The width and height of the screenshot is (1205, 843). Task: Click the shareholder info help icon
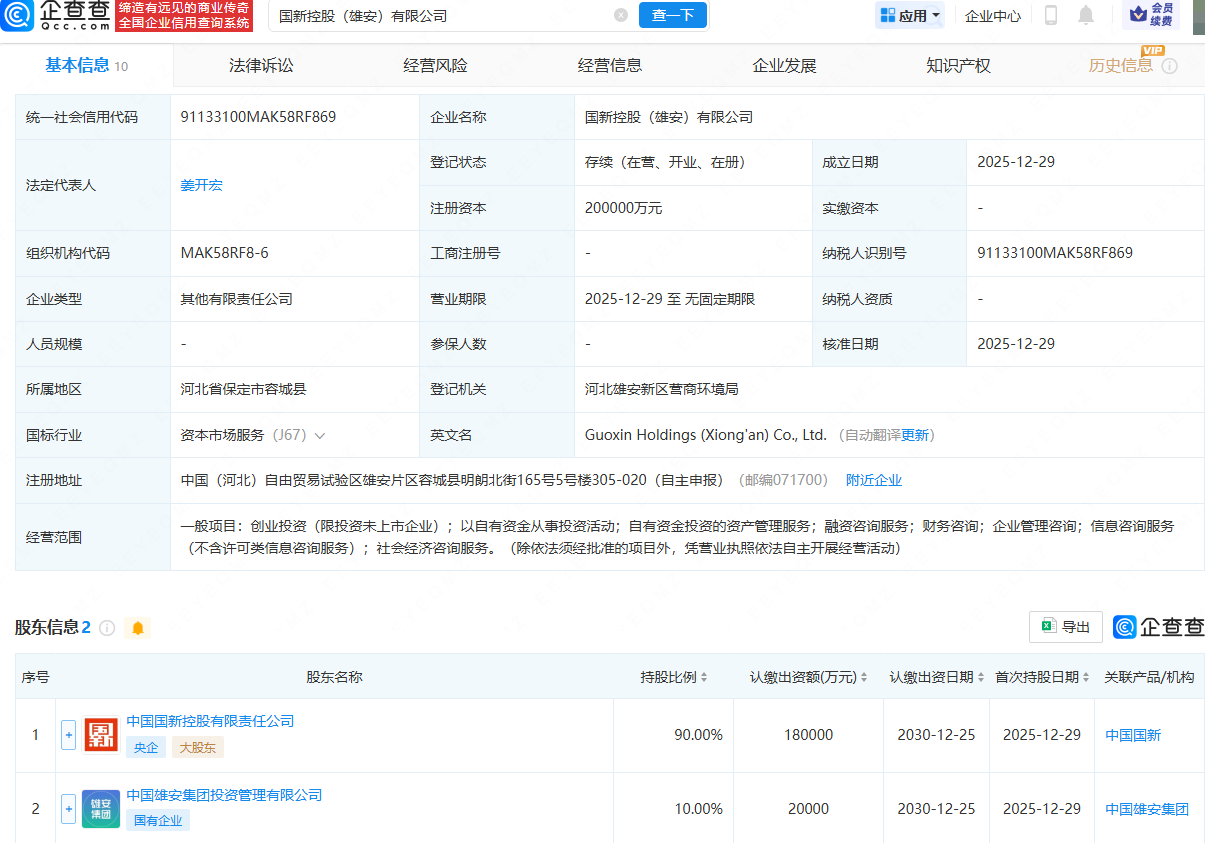107,628
